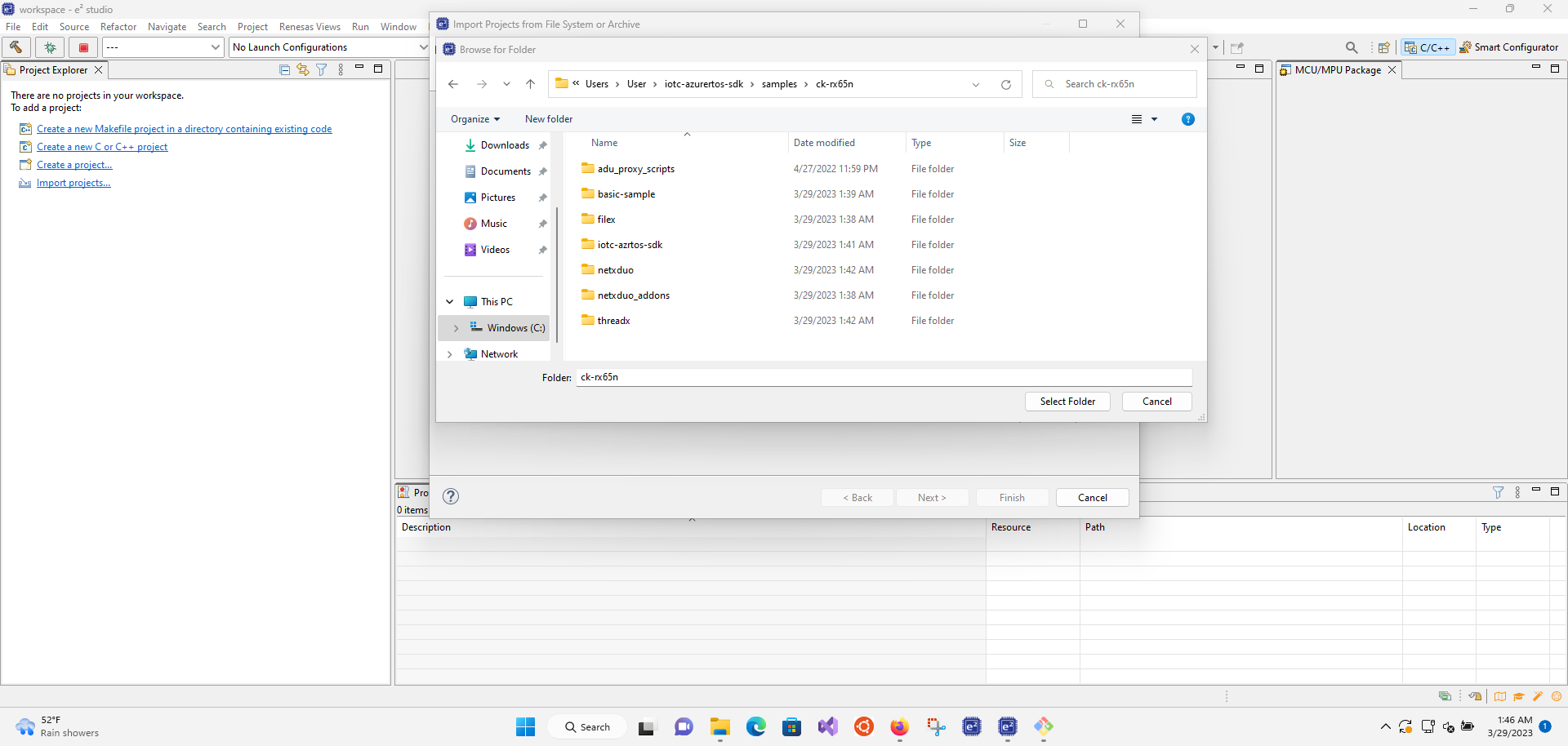This screenshot has height=746, width=1568.
Task: Click the status bar Tutorials graduation cap icon
Action: 1518,696
